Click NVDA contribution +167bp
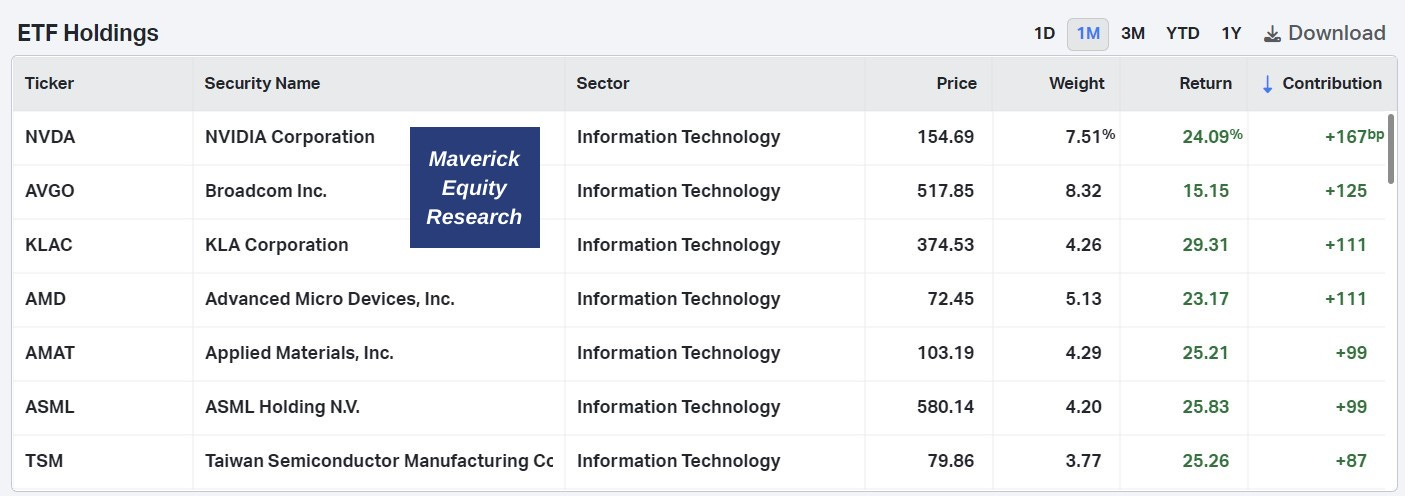 click(x=1354, y=137)
